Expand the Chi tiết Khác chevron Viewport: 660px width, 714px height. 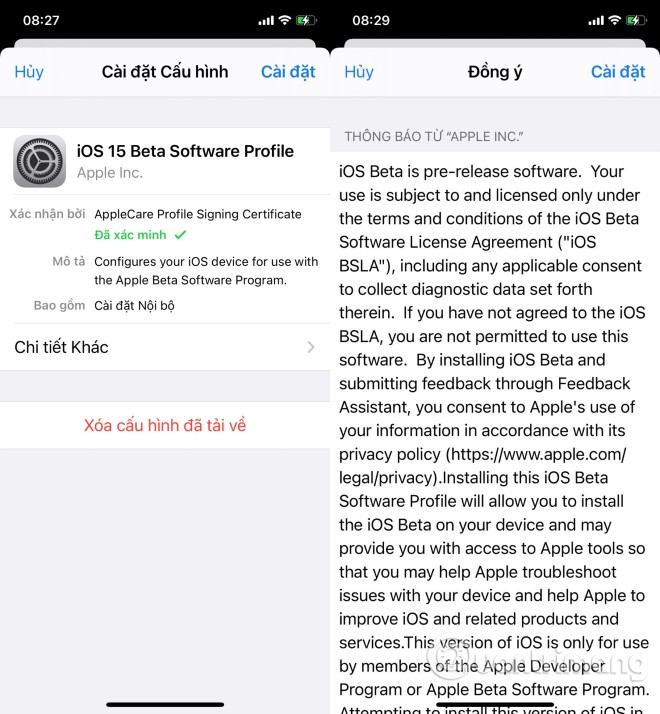pyautogui.click(x=311, y=347)
